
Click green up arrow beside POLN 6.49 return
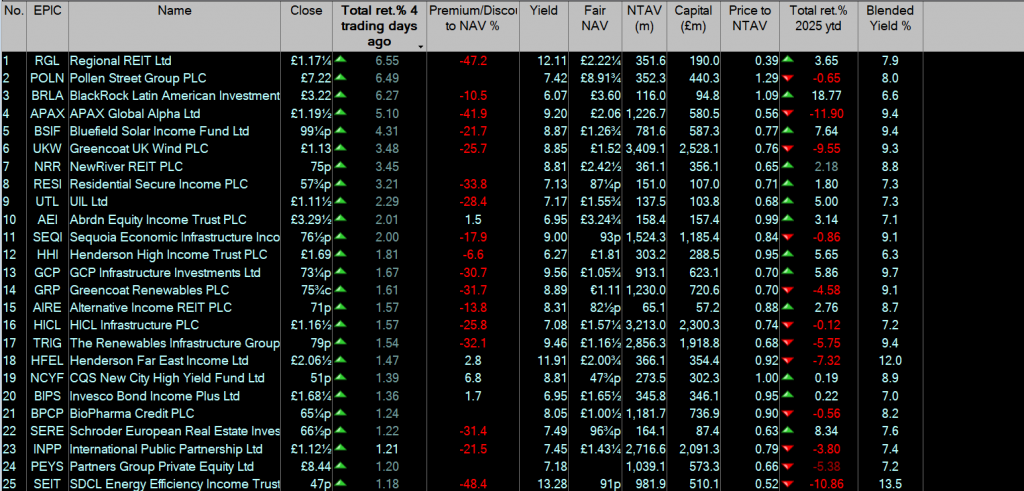340,78
